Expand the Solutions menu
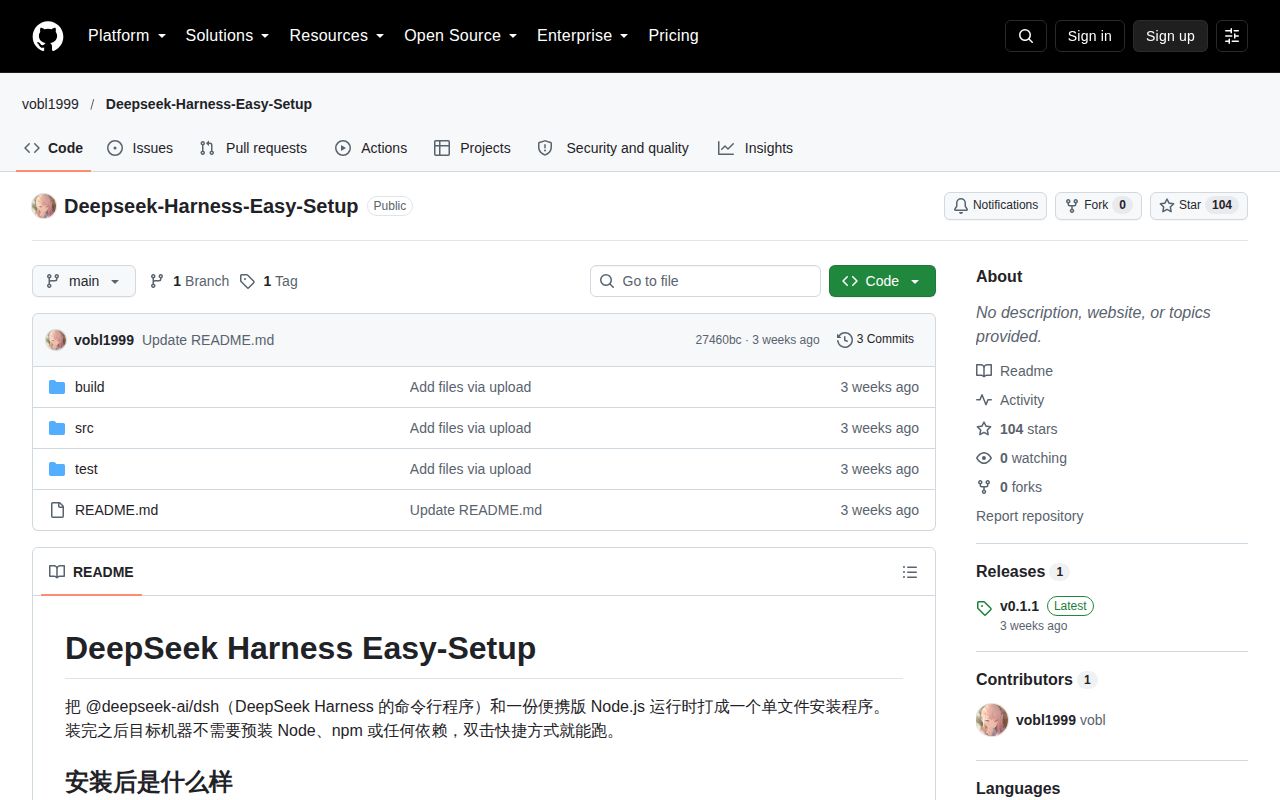 click(228, 36)
